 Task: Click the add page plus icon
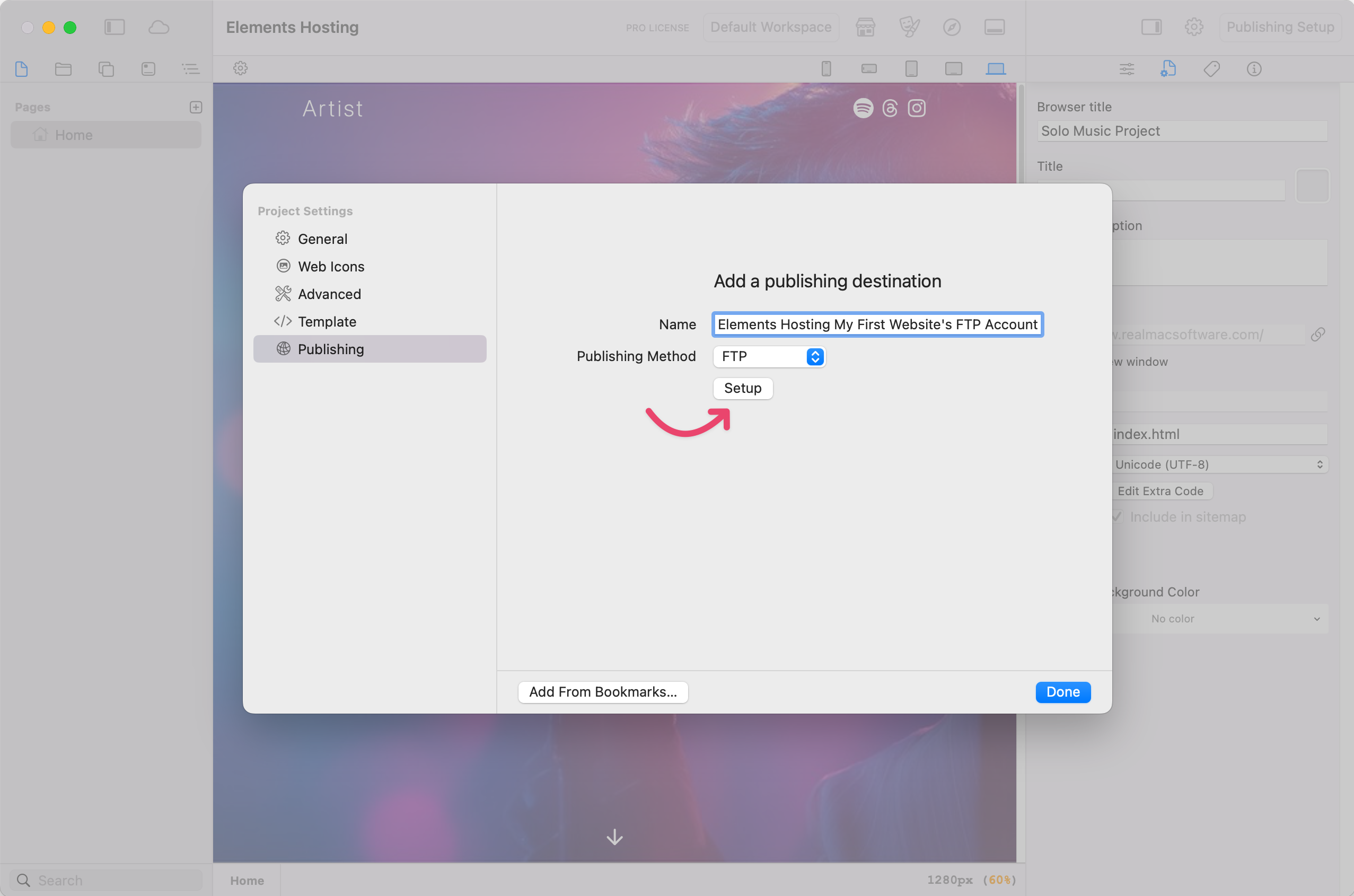tap(196, 107)
